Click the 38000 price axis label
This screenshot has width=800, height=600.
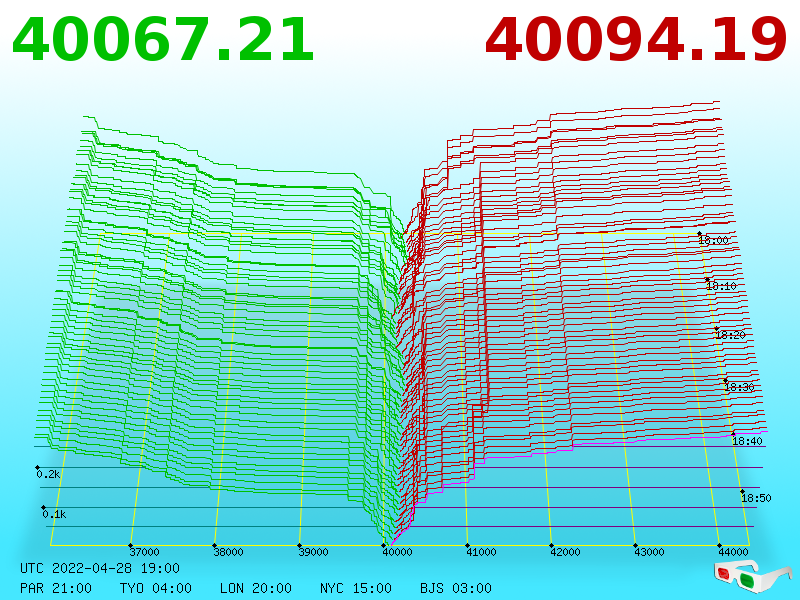point(229,552)
